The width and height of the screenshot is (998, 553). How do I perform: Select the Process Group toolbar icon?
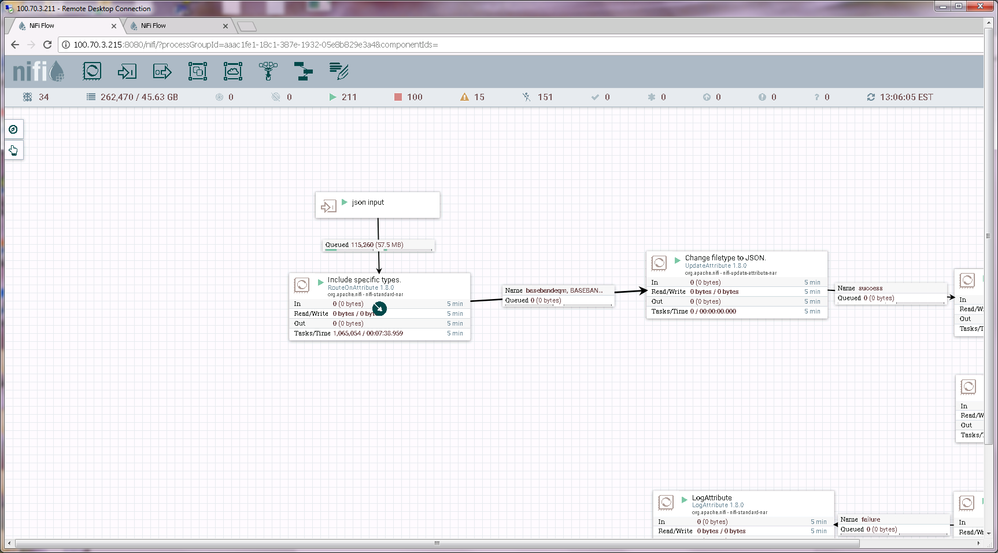click(x=197, y=71)
